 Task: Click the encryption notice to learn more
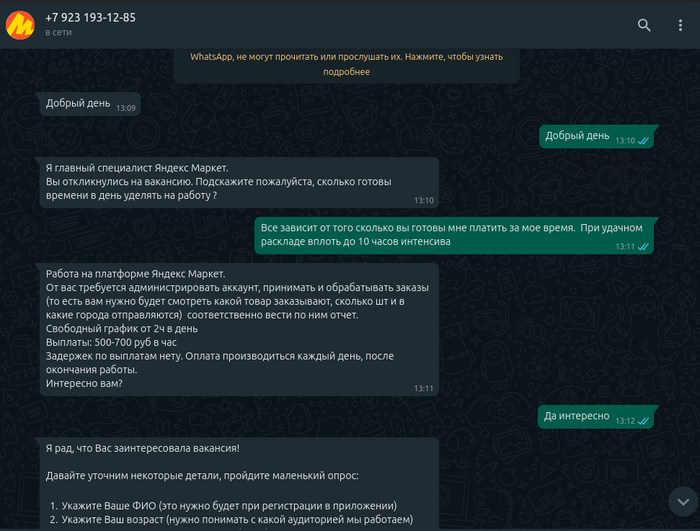[346, 64]
